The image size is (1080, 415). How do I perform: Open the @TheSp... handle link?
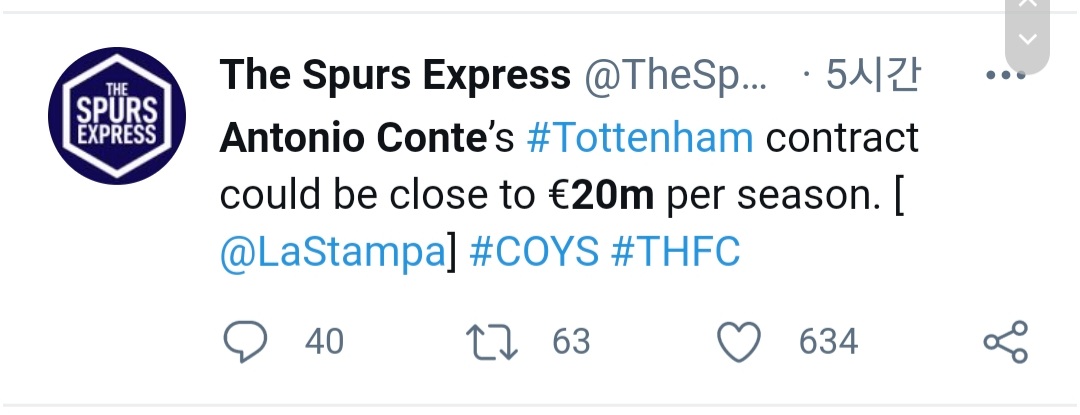[x=675, y=76]
